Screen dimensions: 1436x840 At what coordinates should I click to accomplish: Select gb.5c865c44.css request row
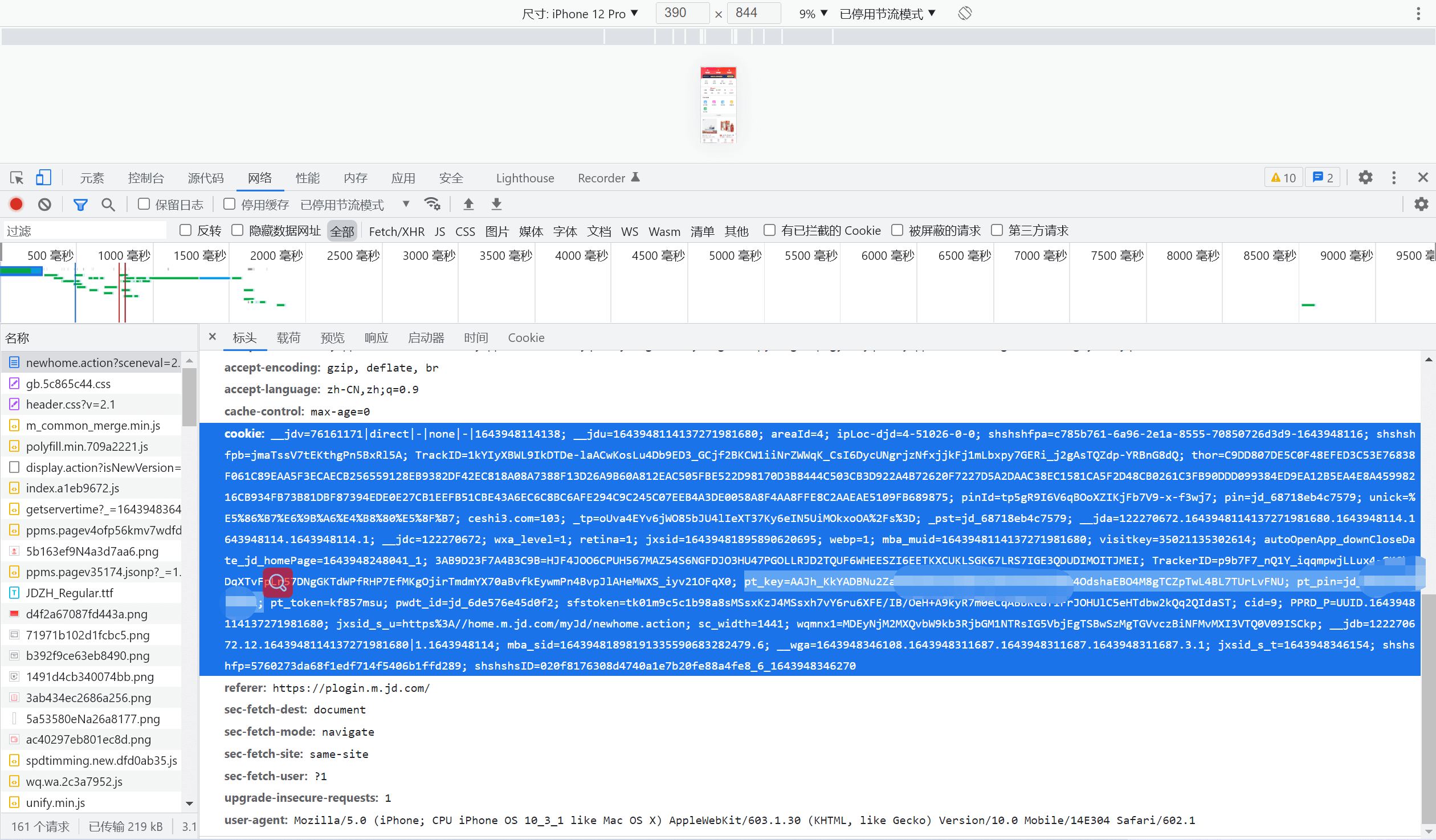click(x=91, y=384)
